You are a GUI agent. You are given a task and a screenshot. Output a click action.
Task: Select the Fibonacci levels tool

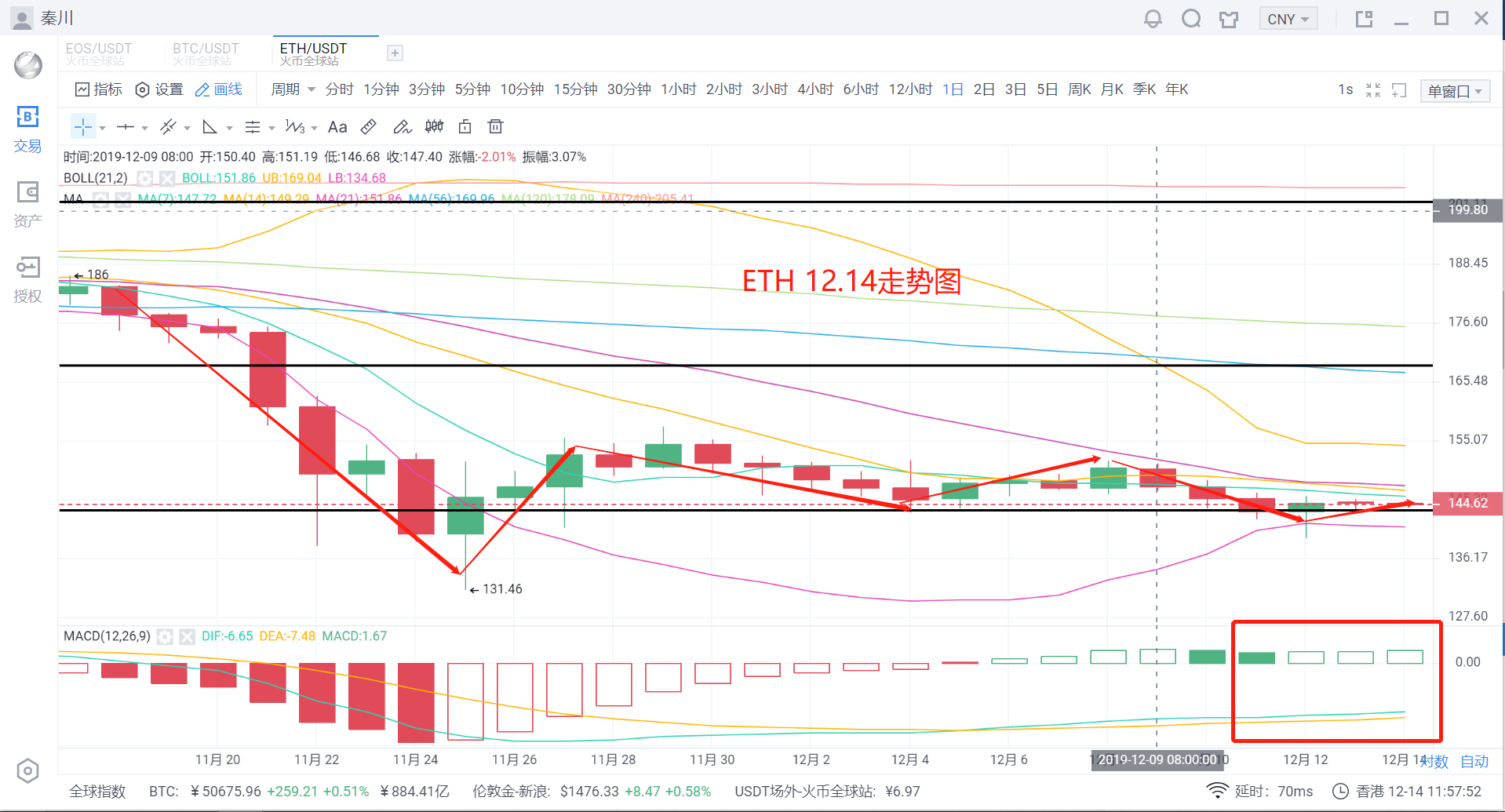(x=253, y=126)
